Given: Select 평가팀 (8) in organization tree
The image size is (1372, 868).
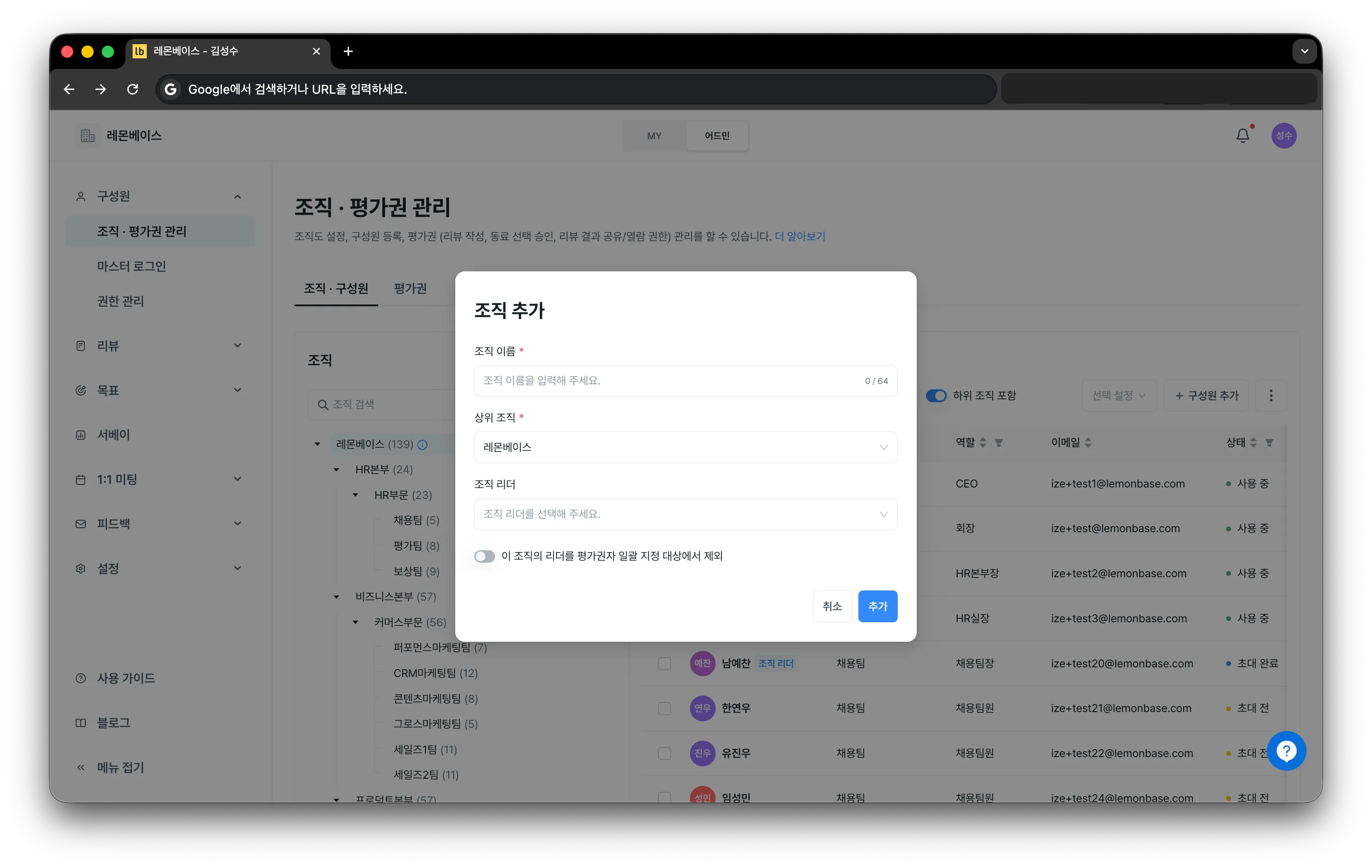Looking at the screenshot, I should [x=416, y=546].
